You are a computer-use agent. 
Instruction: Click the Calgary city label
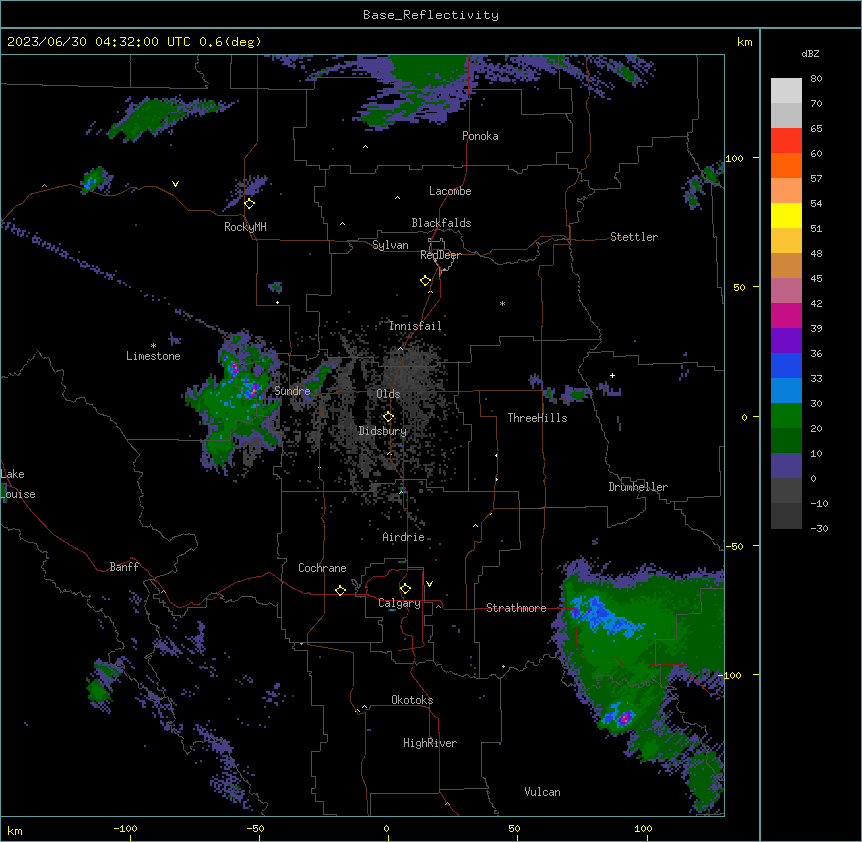point(399,603)
